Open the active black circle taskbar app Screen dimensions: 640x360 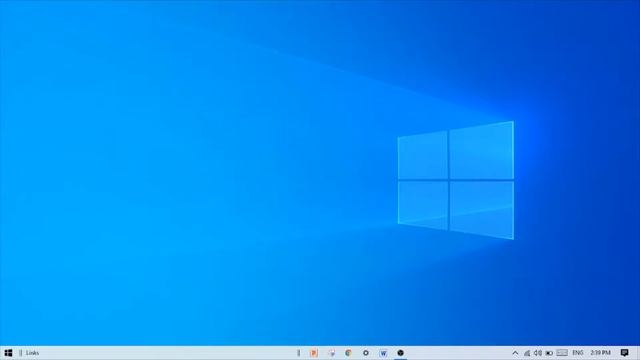pos(400,353)
